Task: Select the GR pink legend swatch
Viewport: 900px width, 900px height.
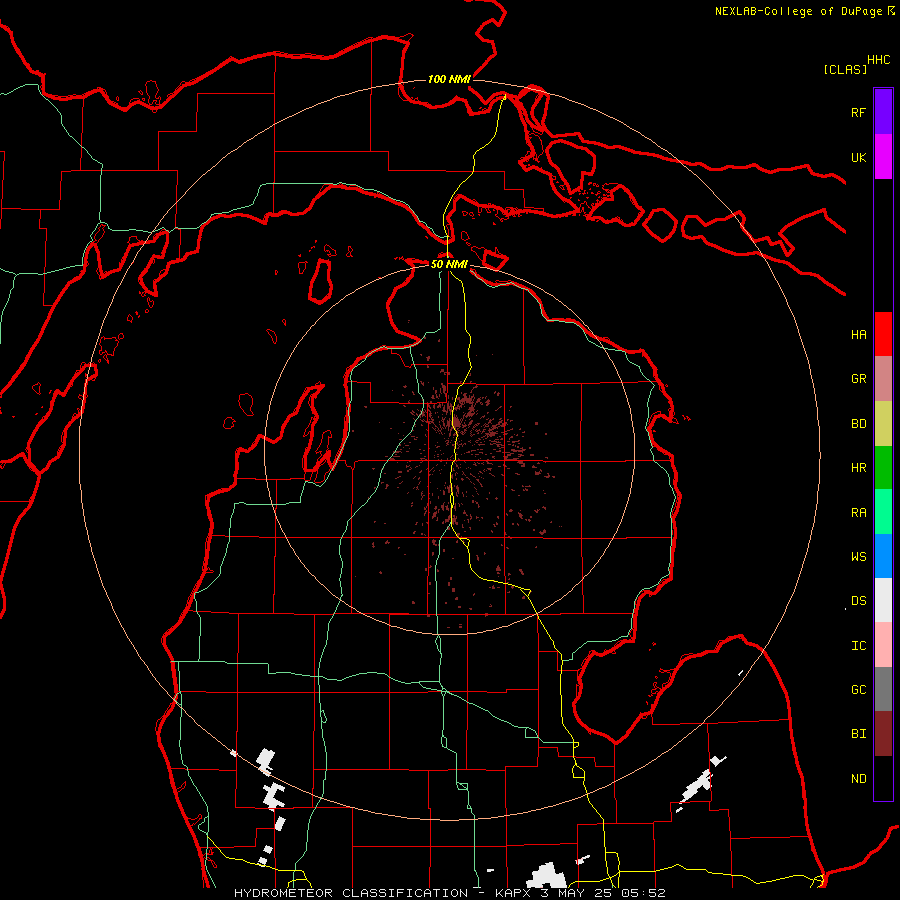Action: (x=883, y=378)
